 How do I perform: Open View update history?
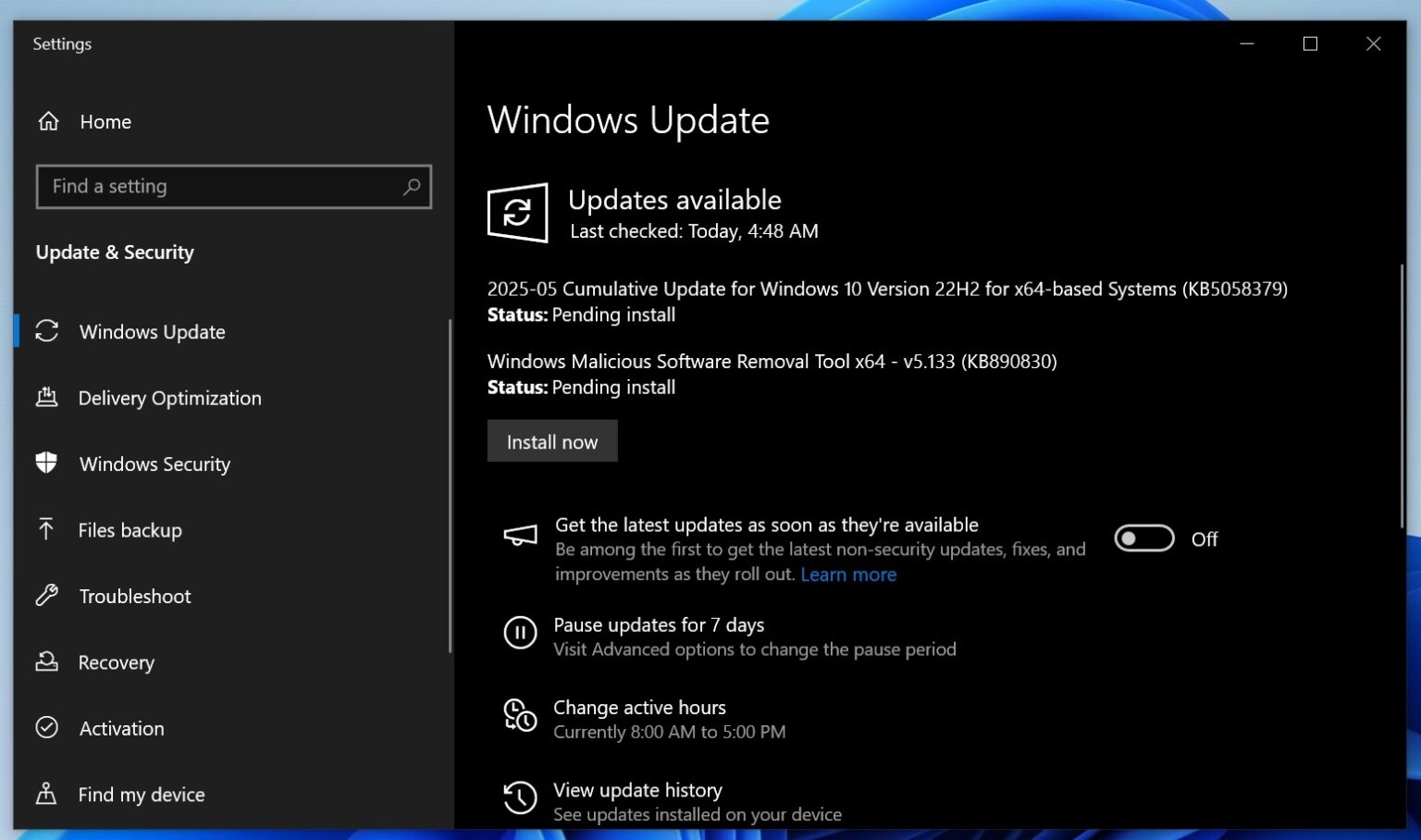(636, 790)
